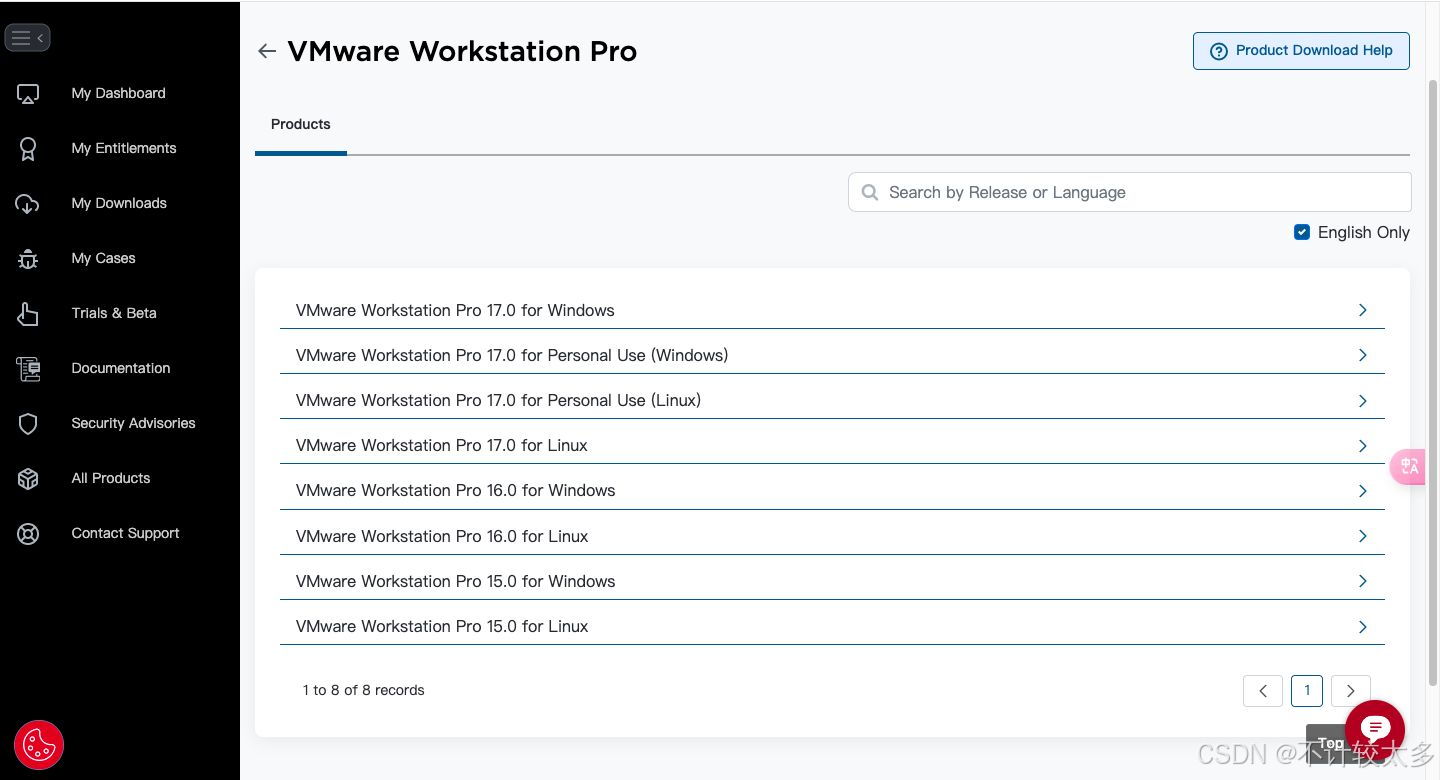Viewport: 1440px width, 780px height.
Task: Click the 'English Only' label text
Action: pos(1364,232)
